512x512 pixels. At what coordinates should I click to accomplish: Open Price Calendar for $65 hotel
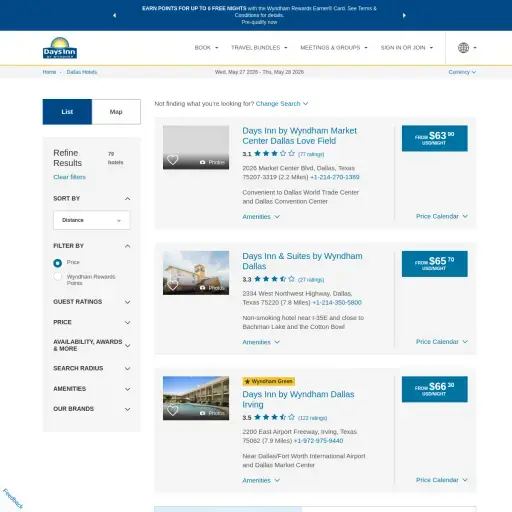tap(442, 342)
